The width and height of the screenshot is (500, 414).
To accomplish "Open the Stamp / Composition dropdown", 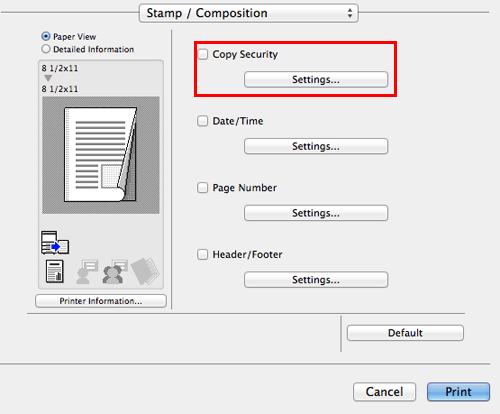I will click(249, 13).
